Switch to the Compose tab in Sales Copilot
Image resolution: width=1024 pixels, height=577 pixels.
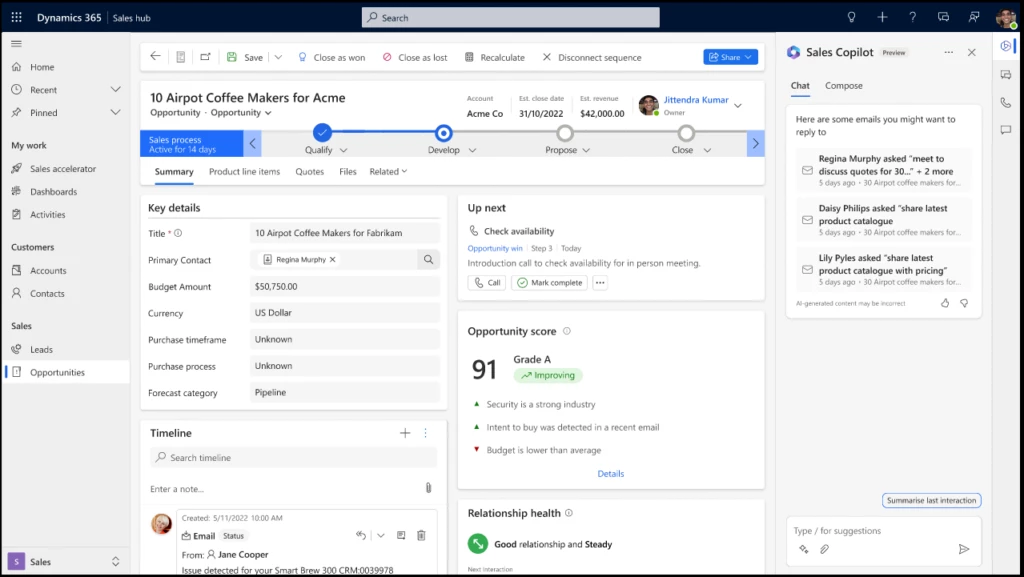coord(843,86)
